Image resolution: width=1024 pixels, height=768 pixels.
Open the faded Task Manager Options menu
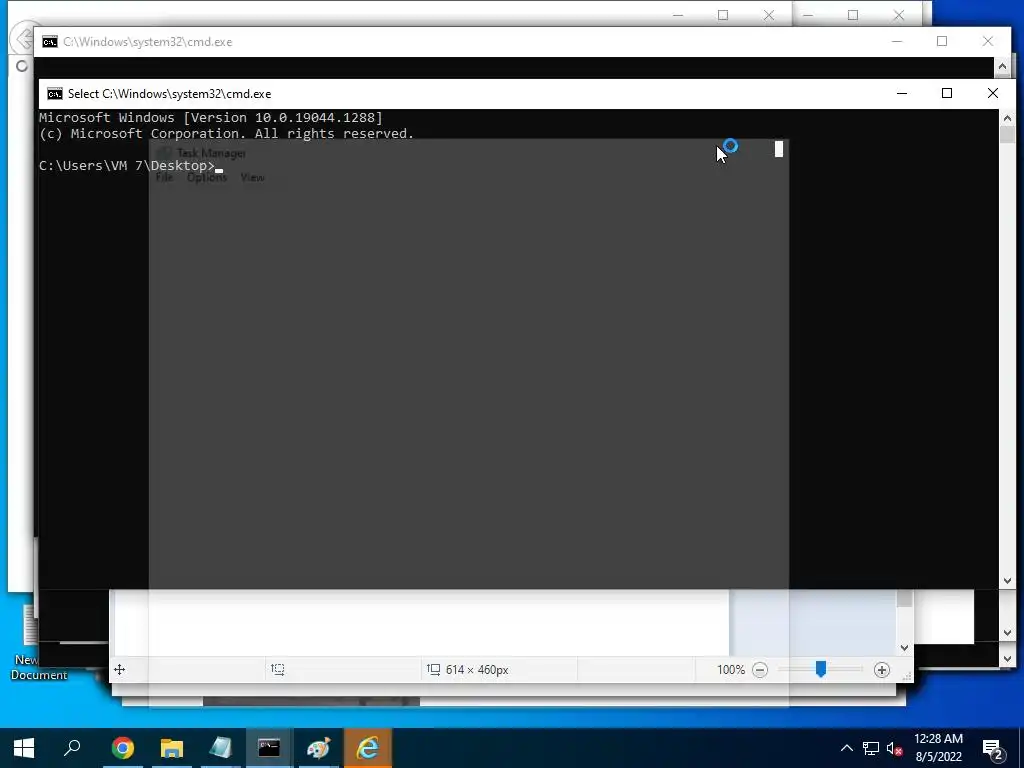click(207, 178)
